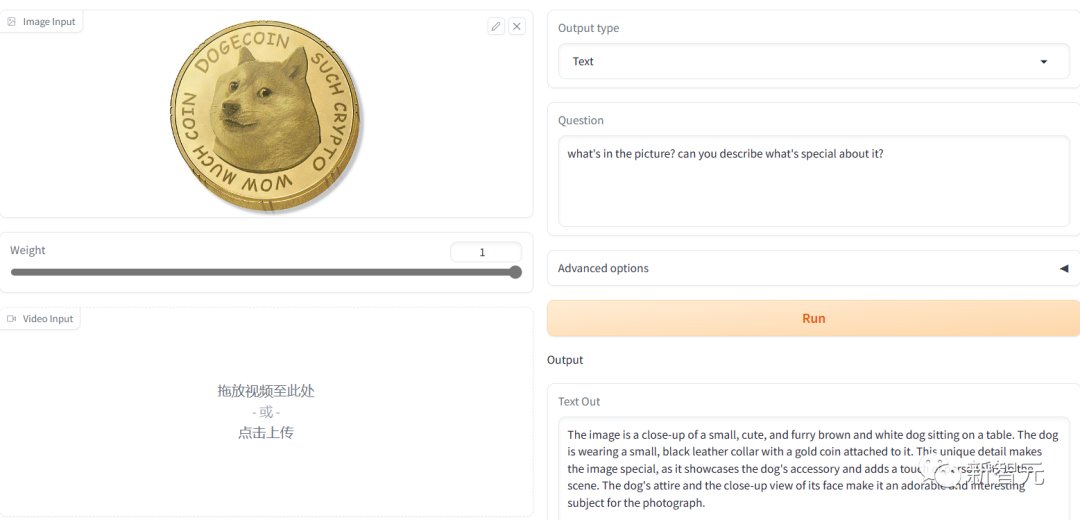This screenshot has height=520, width=1080.
Task: Click the 'Weight' label
Action: tap(28, 250)
